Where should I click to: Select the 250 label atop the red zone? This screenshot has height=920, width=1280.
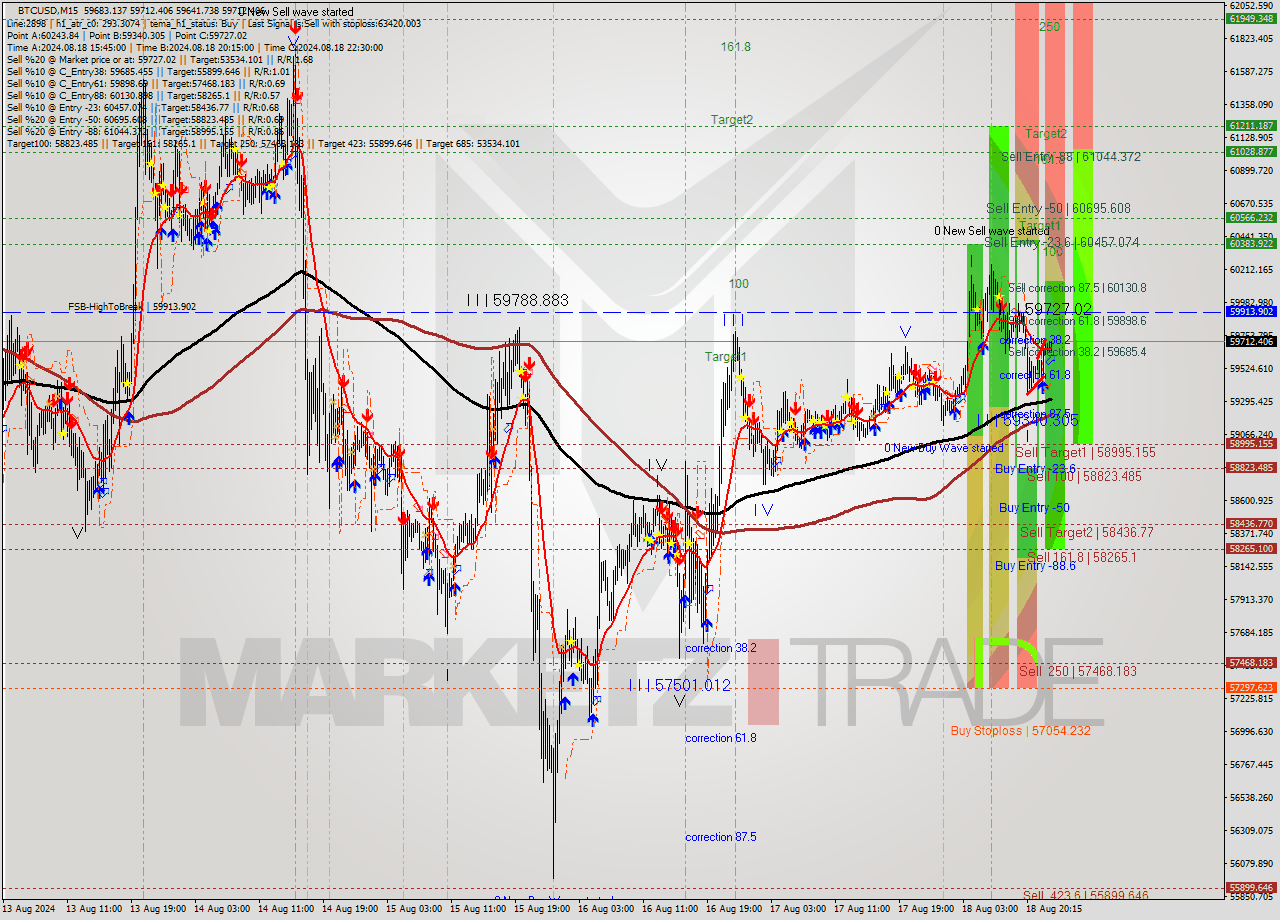pyautogui.click(x=1050, y=27)
